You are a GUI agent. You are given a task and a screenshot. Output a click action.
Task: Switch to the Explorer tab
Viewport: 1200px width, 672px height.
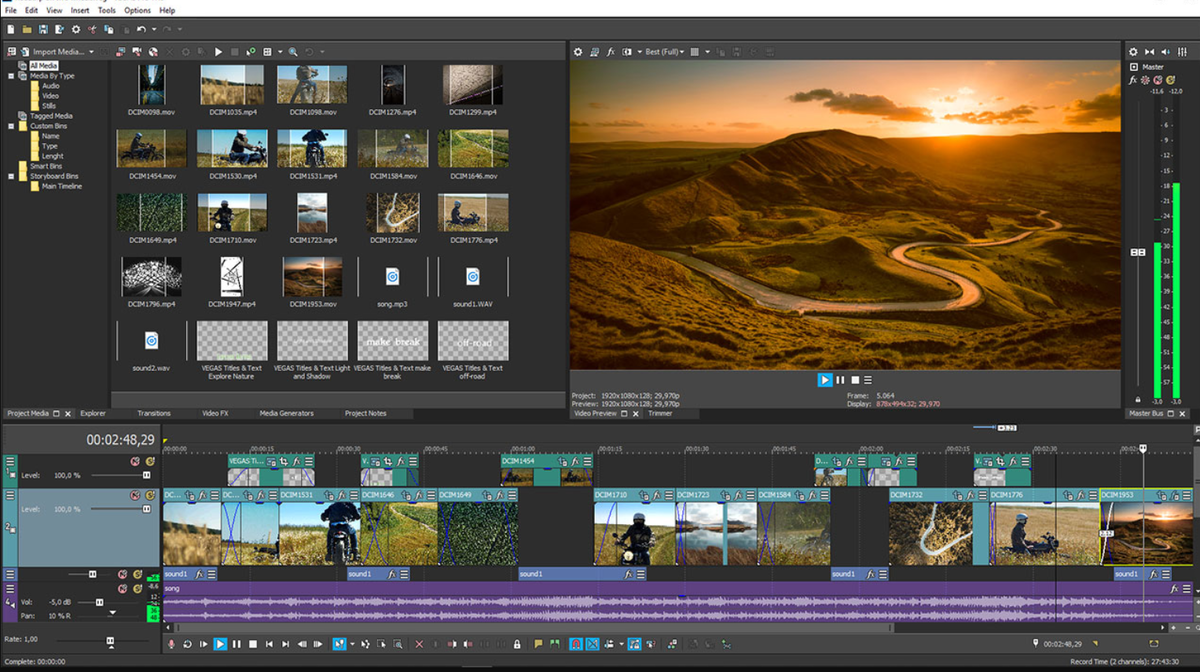click(93, 413)
